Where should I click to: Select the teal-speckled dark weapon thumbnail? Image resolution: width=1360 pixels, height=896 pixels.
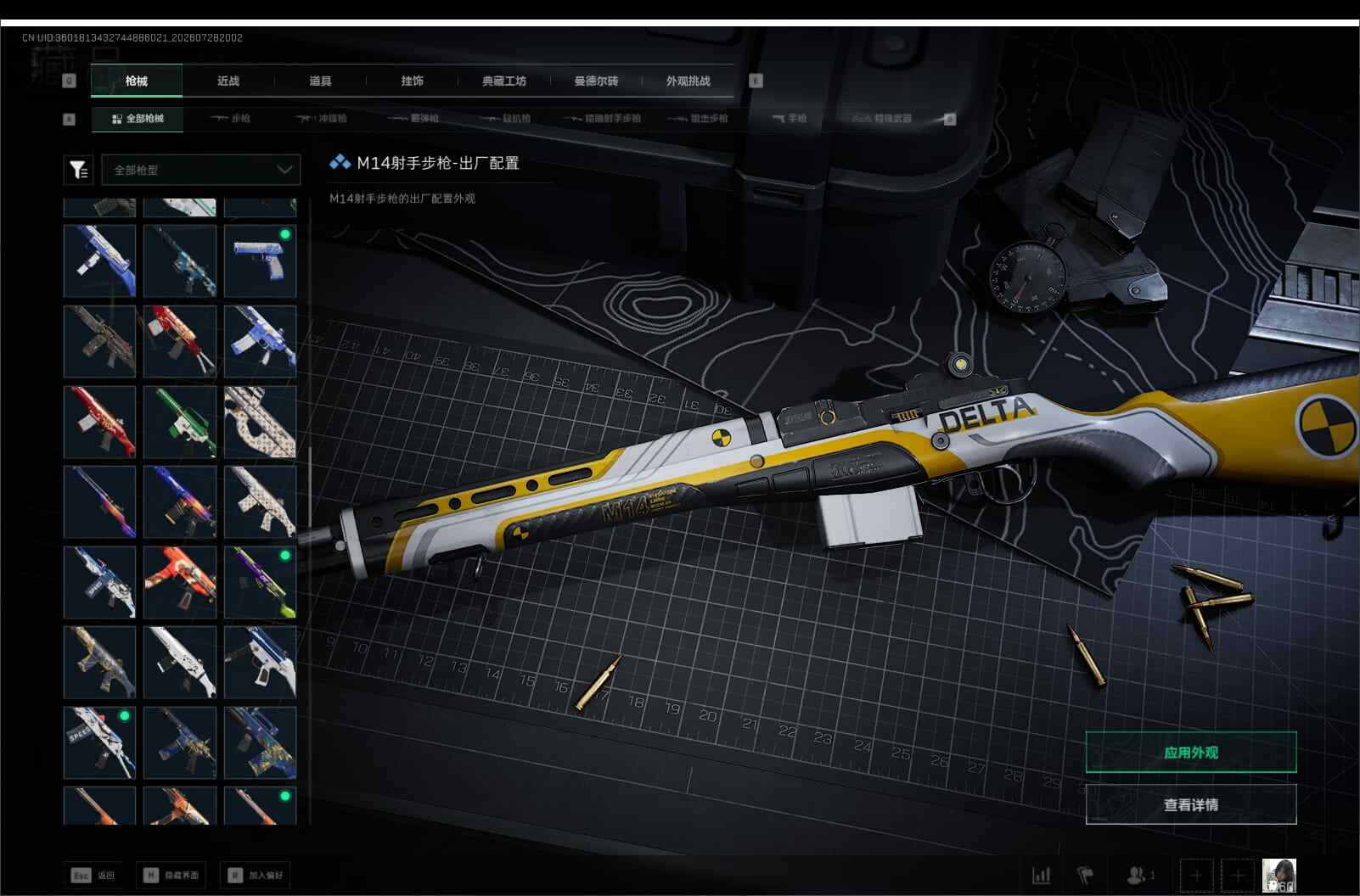pyautogui.click(x=180, y=260)
